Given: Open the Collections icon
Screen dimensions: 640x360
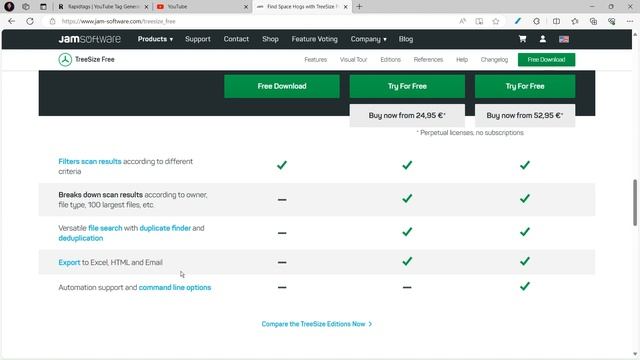Looking at the screenshot, I should pos(593,21).
